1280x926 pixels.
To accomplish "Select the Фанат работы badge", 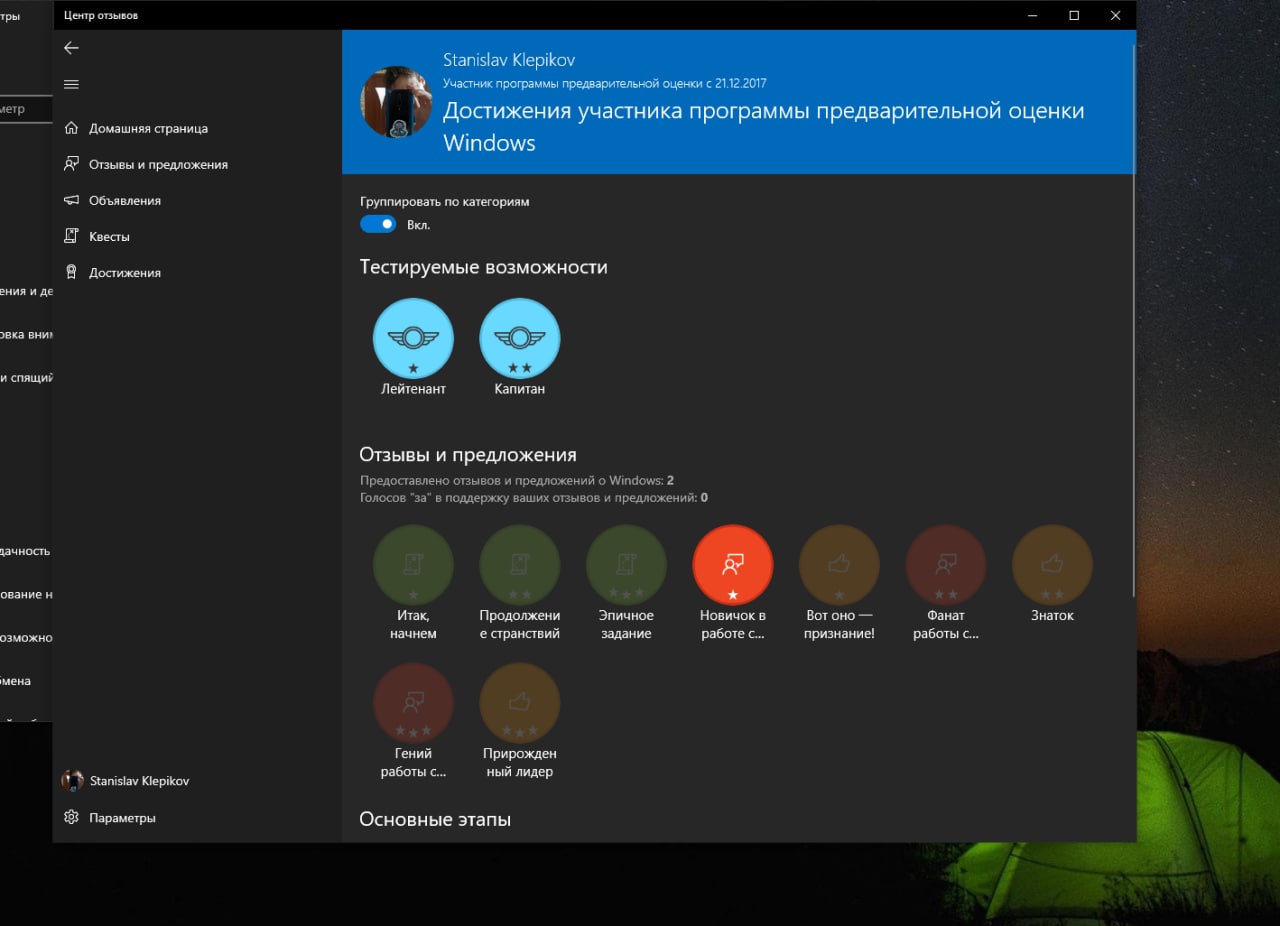I will pos(946,584).
